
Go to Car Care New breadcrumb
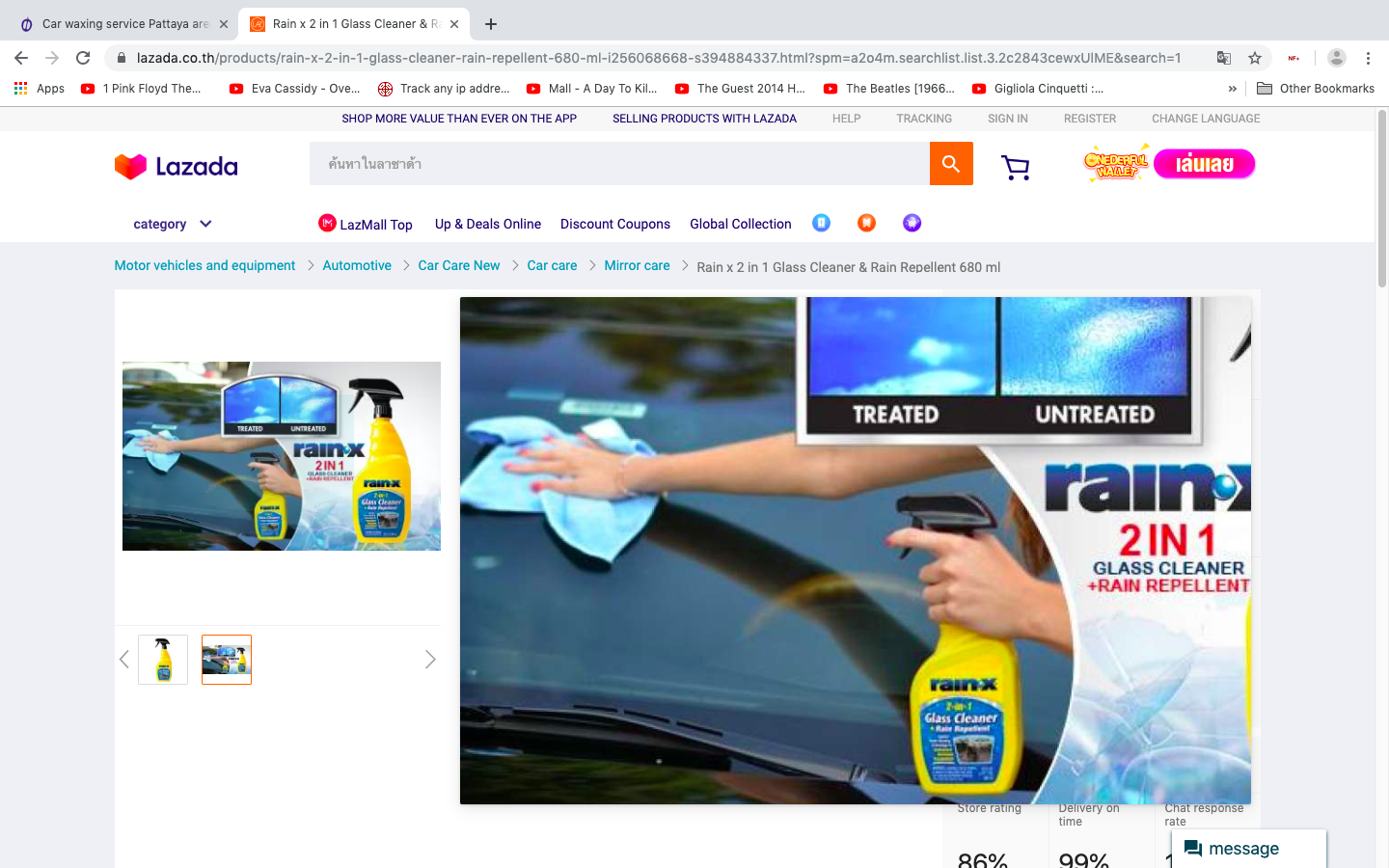[459, 265]
